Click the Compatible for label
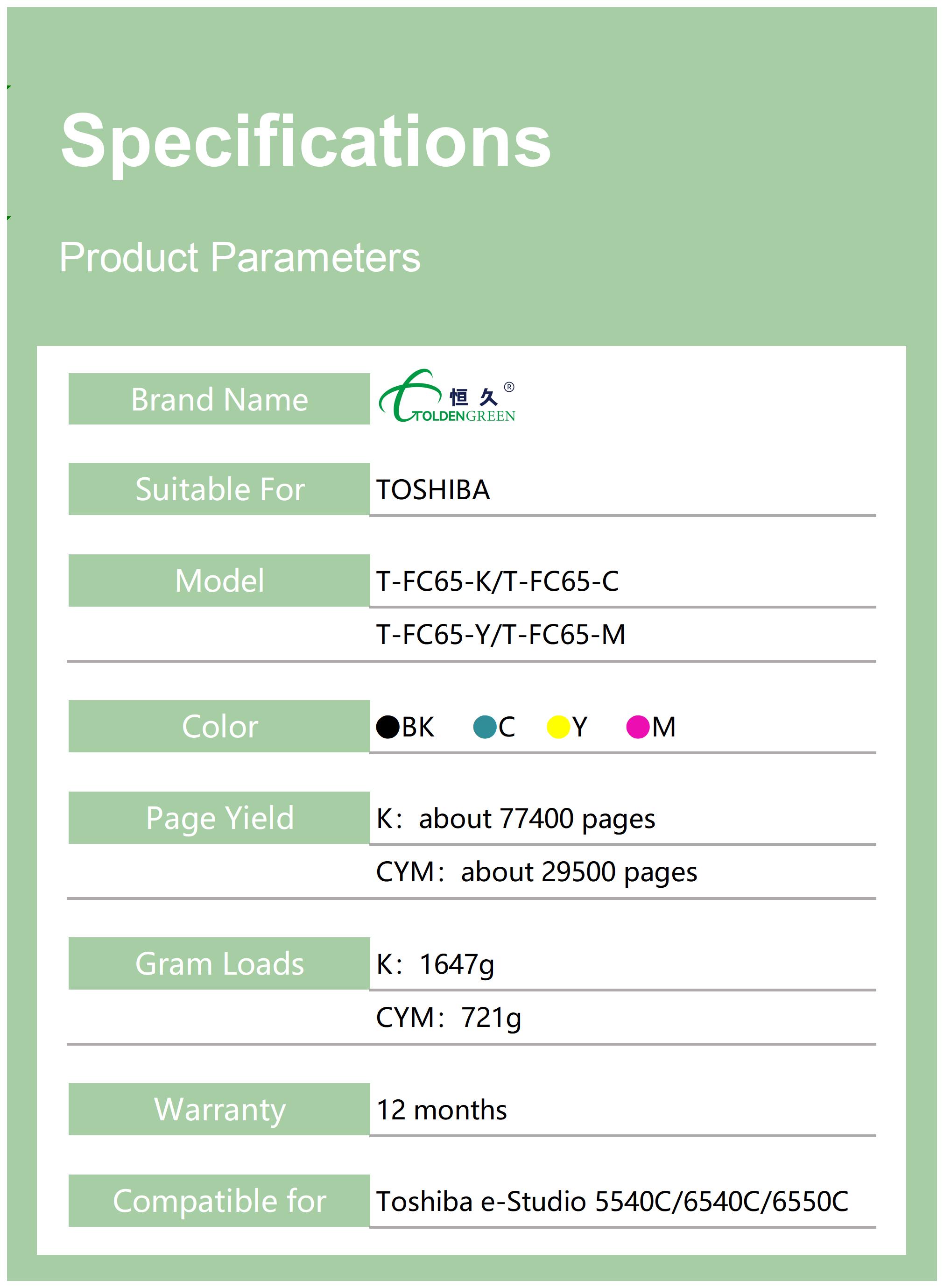This screenshot has height=1288, width=944. 219,1201
